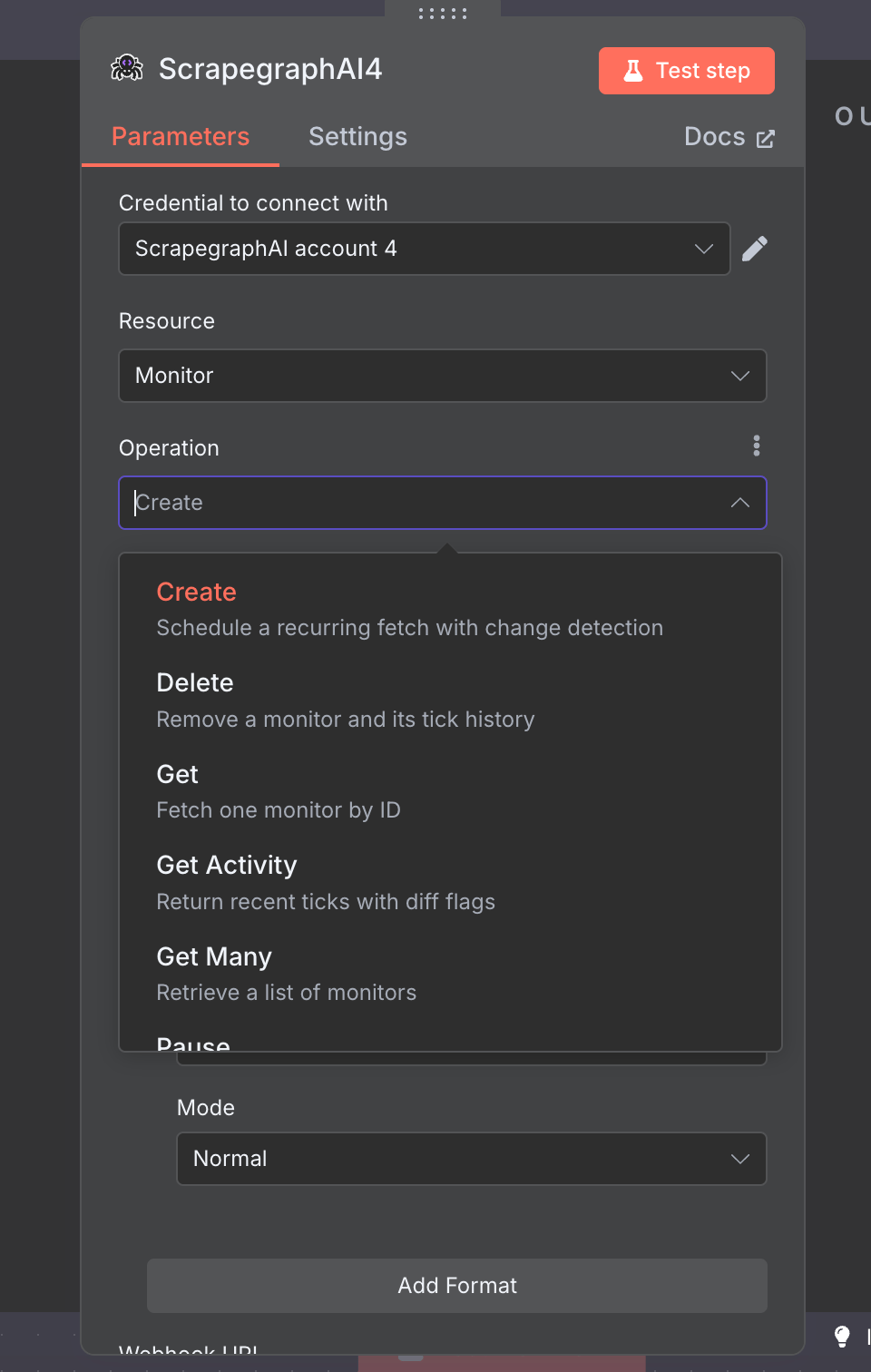871x1372 pixels.
Task: Open Operation options three-dot menu
Action: click(x=757, y=446)
